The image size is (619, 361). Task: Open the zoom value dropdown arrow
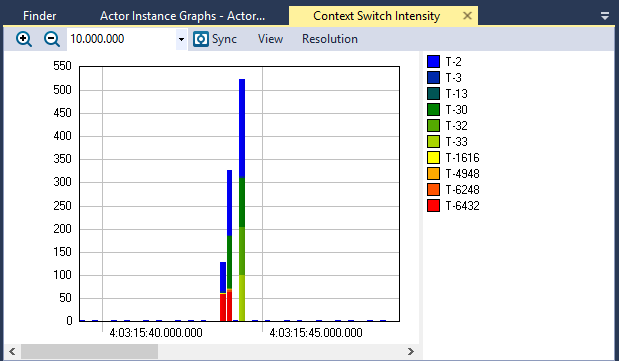tap(181, 39)
